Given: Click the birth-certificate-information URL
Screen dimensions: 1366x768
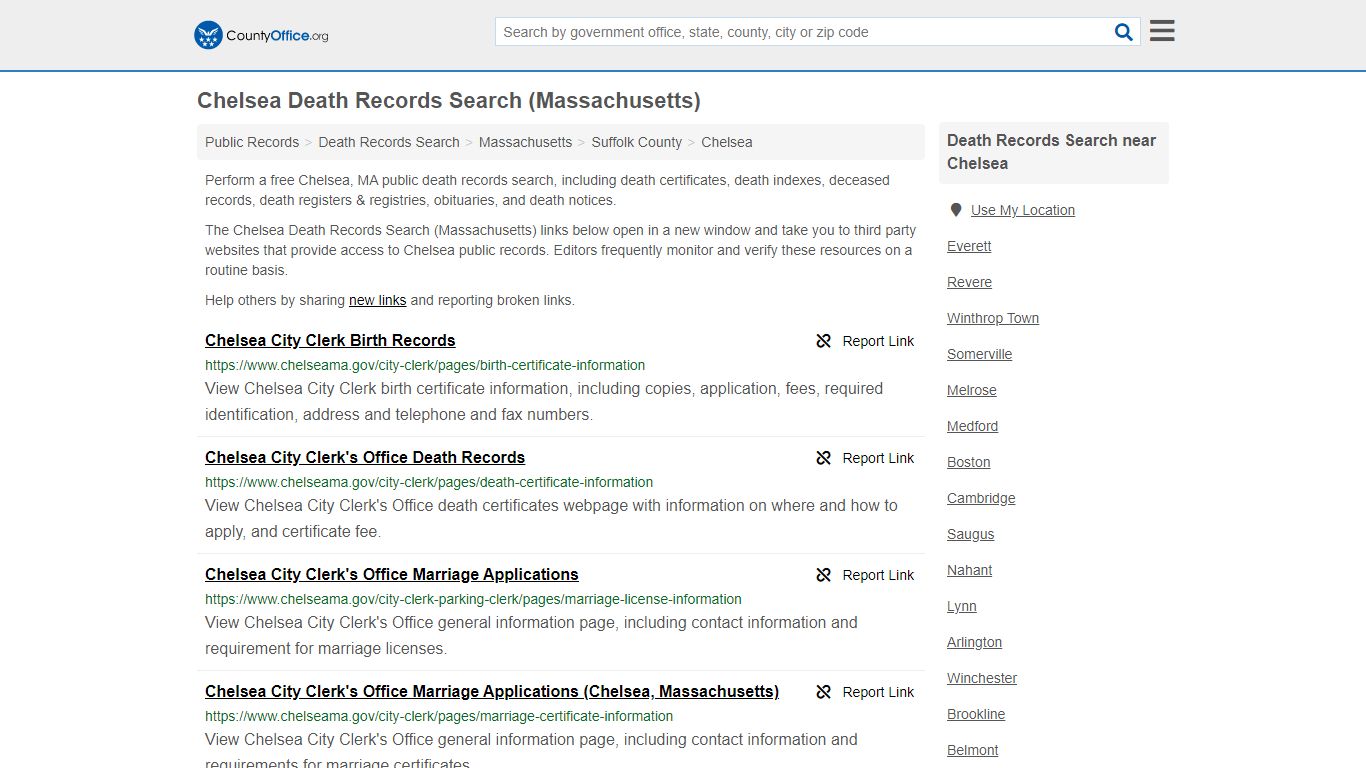Looking at the screenshot, I should click(x=425, y=365).
